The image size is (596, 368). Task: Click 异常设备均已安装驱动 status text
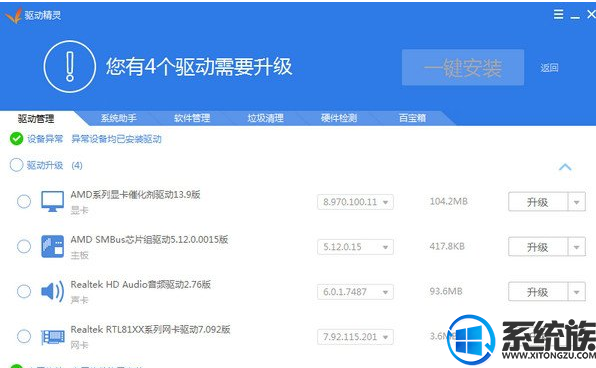point(116,139)
